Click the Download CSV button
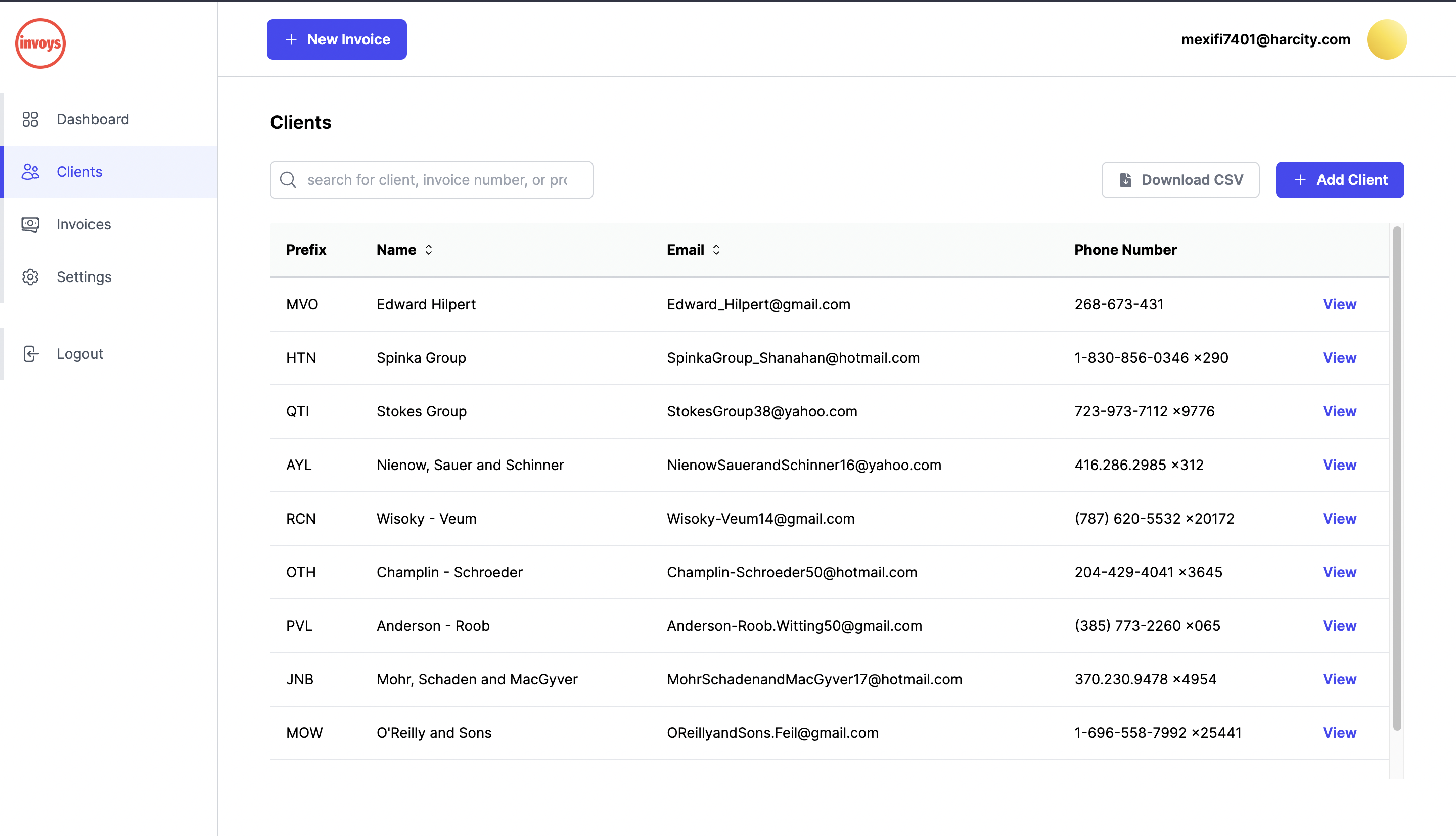 (x=1180, y=180)
